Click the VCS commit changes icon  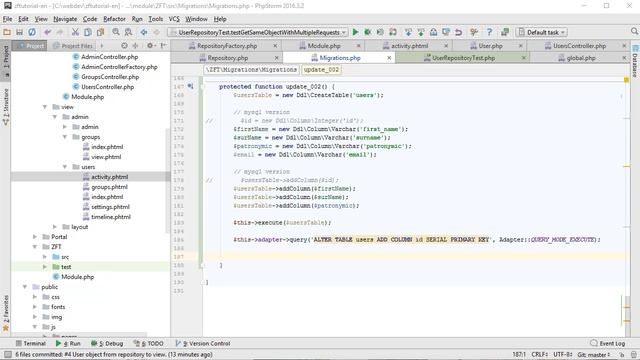(x=421, y=32)
